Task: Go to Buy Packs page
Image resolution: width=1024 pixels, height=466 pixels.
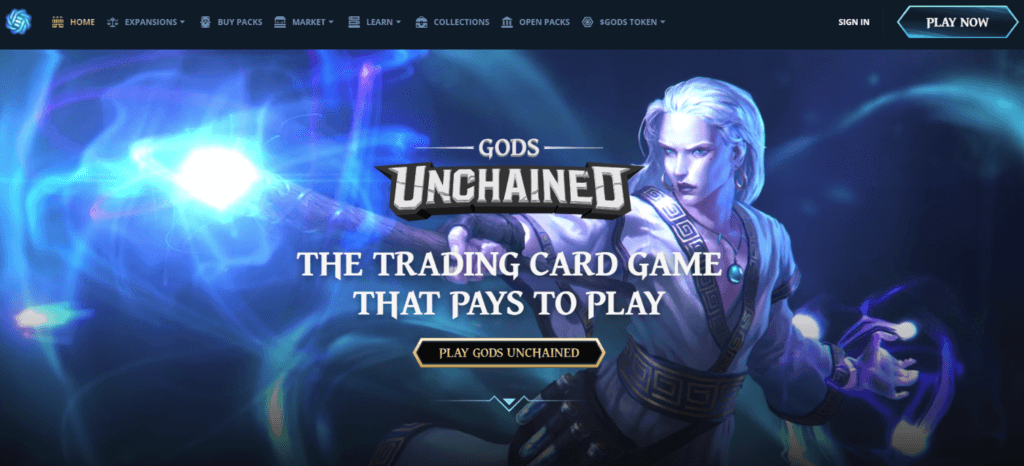Action: (240, 22)
